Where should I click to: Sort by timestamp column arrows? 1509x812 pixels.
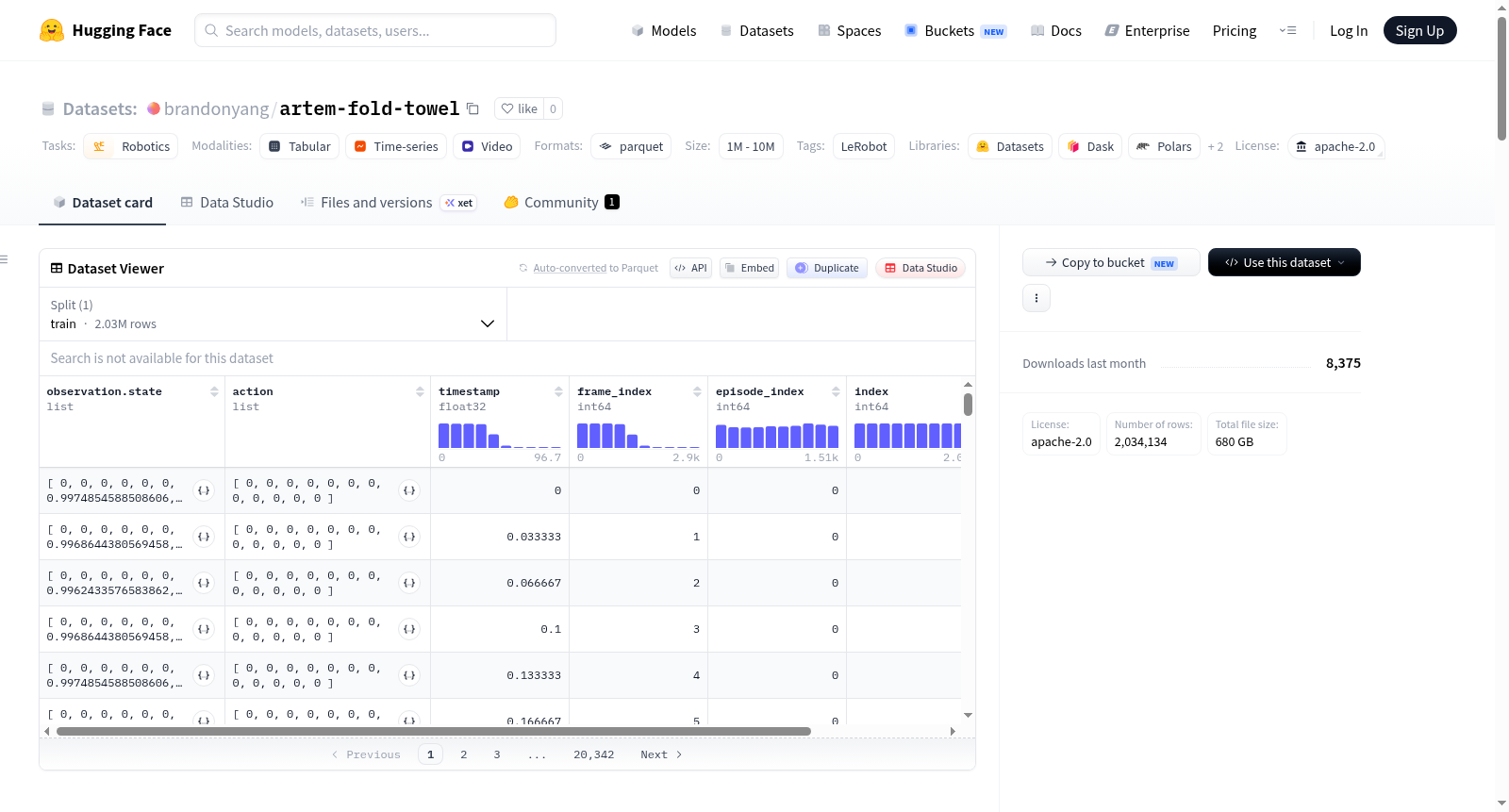[558, 391]
